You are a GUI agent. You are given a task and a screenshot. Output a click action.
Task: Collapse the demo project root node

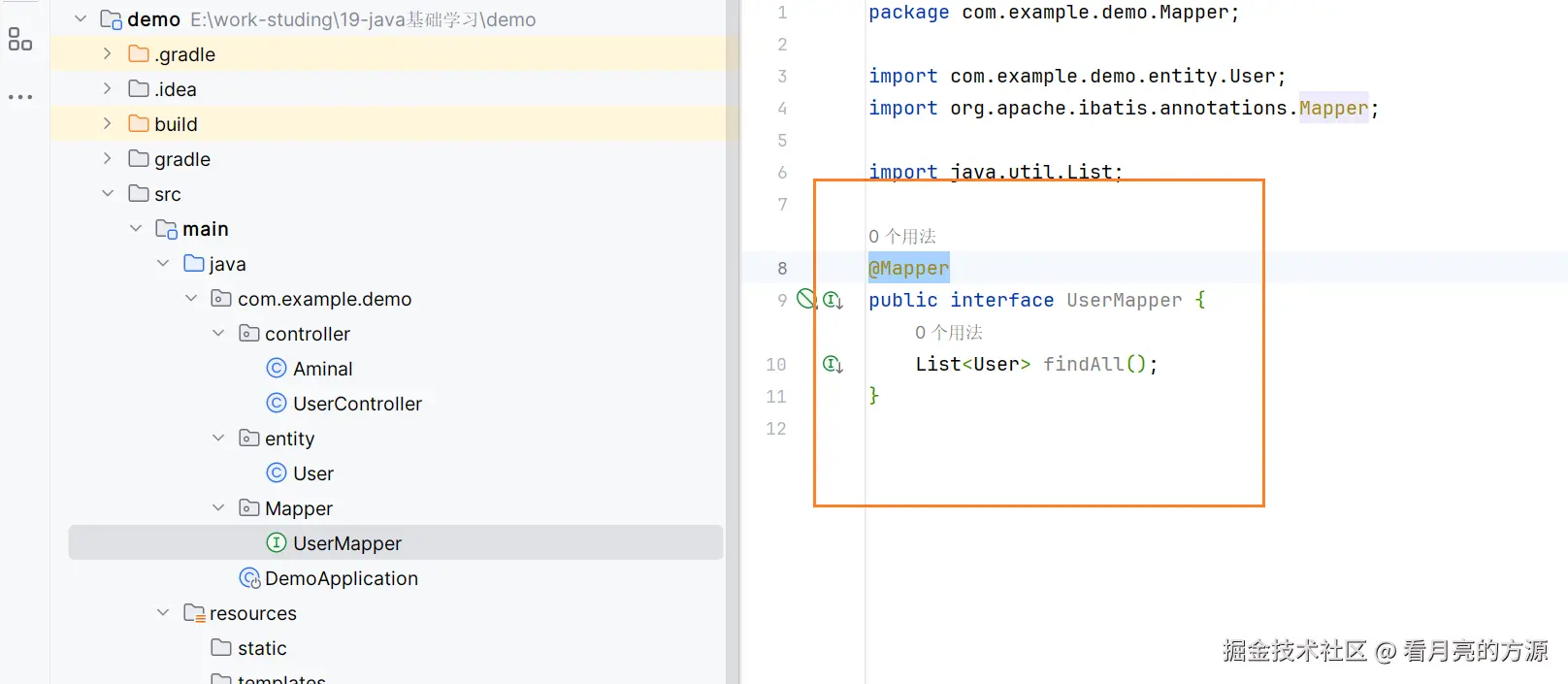click(81, 19)
